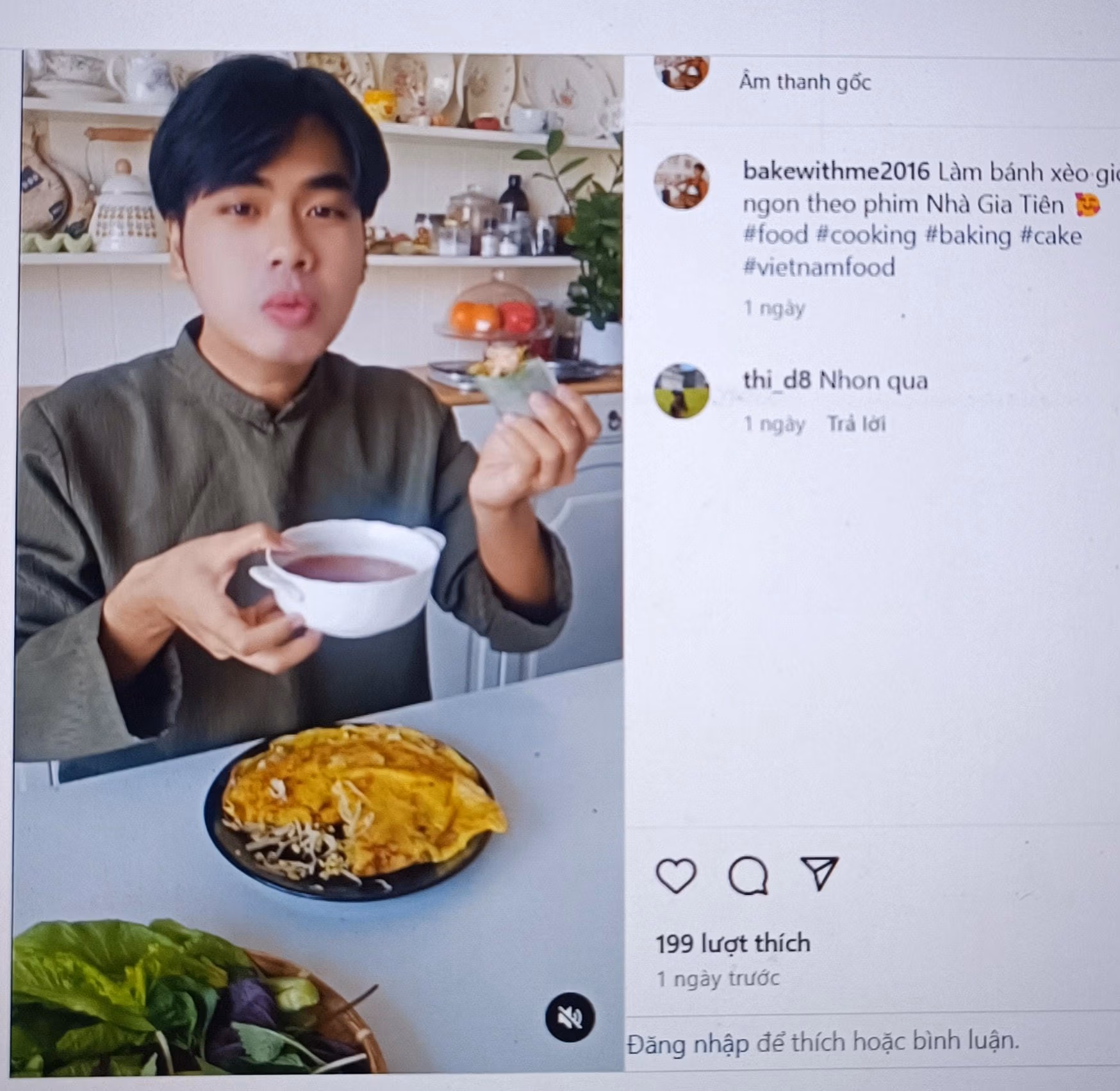The width and height of the screenshot is (1120, 1091).
Task: Open comments with the speech bubble icon
Action: (x=748, y=874)
